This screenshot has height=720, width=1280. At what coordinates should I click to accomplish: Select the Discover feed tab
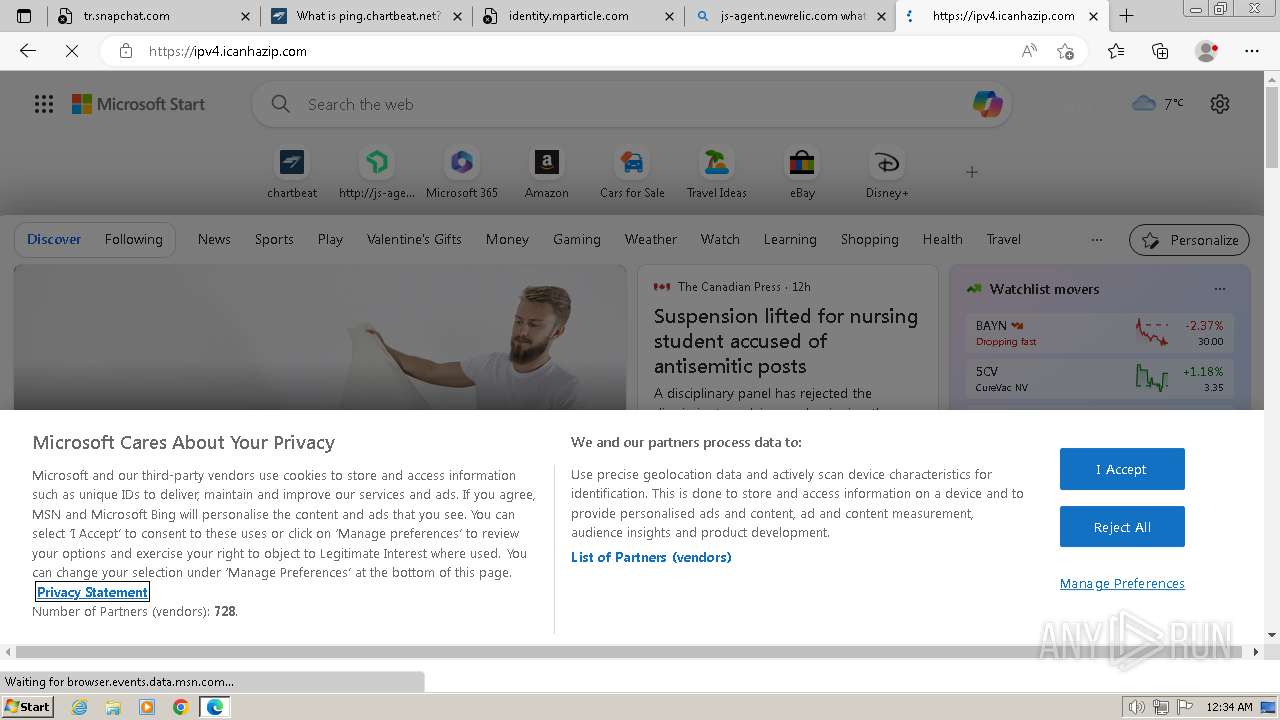(x=54, y=239)
